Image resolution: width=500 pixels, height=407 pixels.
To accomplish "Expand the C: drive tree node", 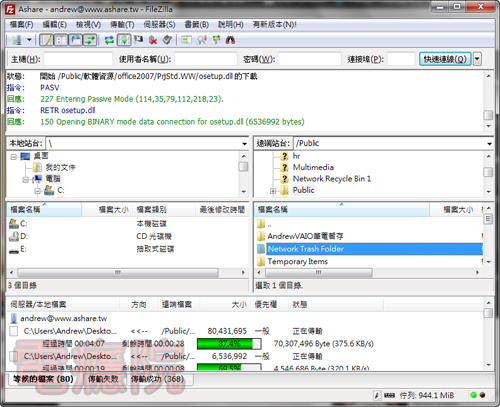I will (38, 191).
